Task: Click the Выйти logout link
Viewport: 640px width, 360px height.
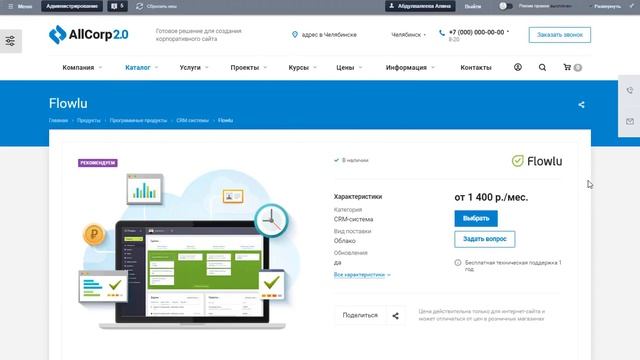Action: click(473, 6)
